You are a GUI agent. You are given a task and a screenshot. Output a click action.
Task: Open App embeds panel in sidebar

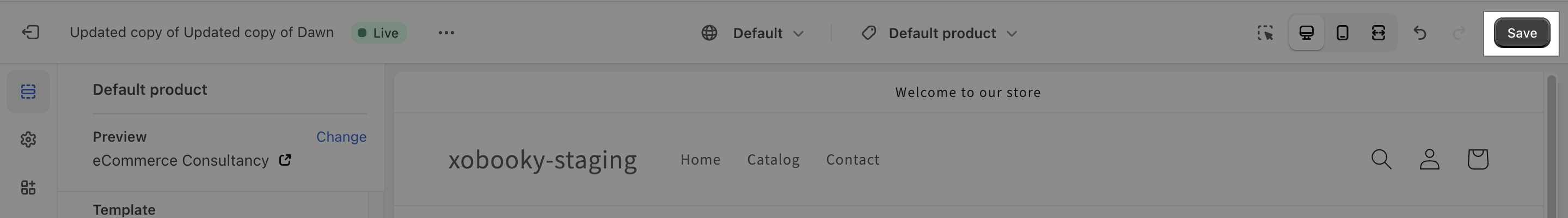28,187
